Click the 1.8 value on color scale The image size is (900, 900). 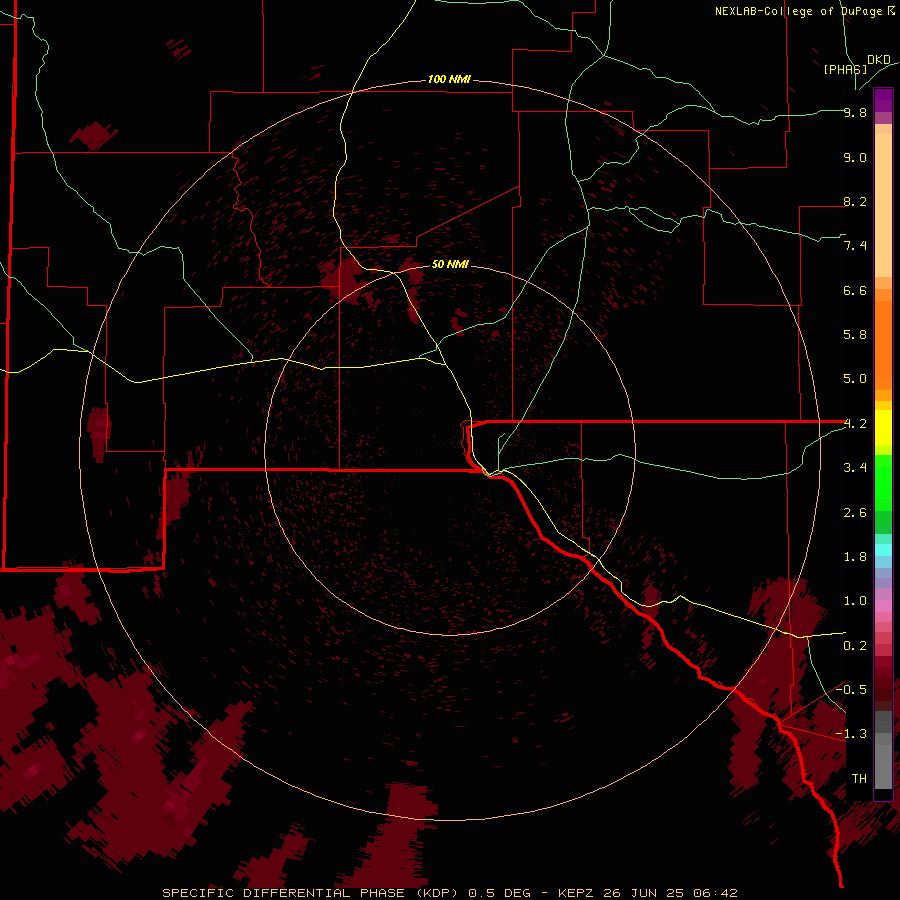(x=855, y=557)
